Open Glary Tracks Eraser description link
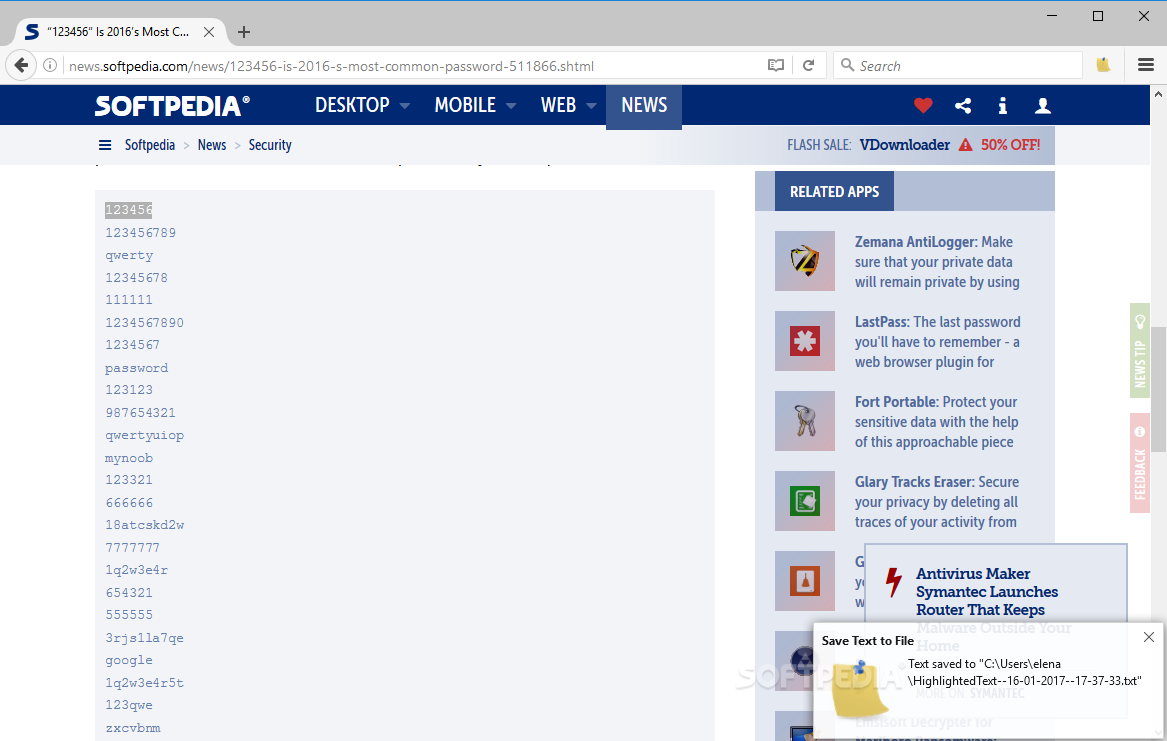This screenshot has width=1167, height=741. [x=936, y=501]
